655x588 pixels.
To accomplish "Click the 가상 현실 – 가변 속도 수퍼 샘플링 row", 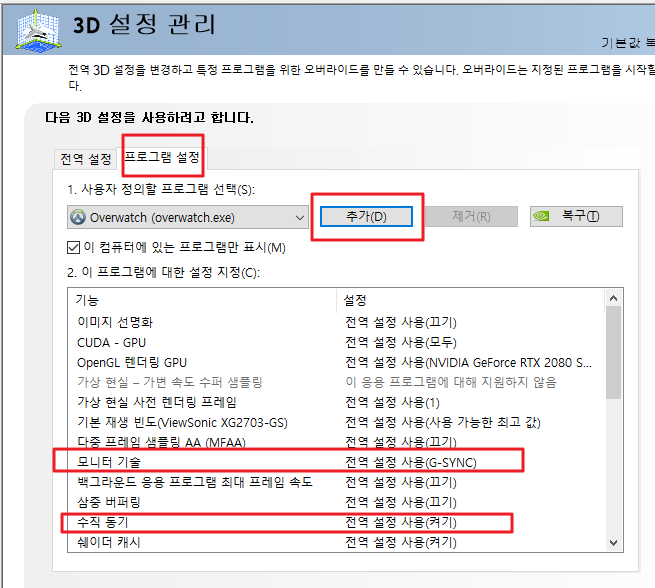I will [336, 382].
